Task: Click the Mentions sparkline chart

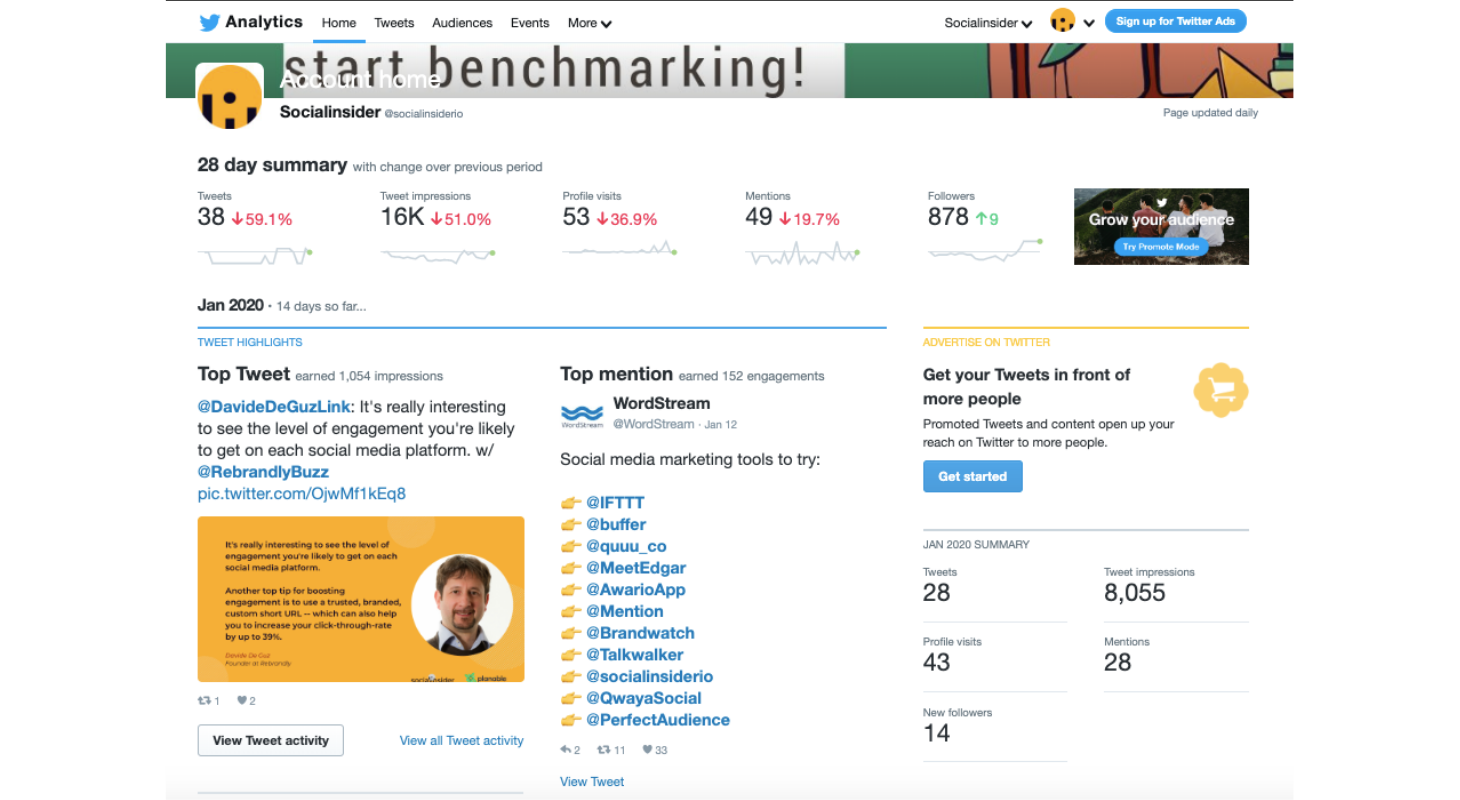Action: pos(803,254)
